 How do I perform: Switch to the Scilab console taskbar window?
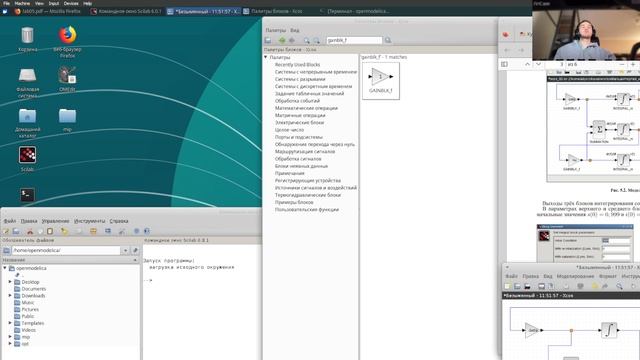point(126,11)
